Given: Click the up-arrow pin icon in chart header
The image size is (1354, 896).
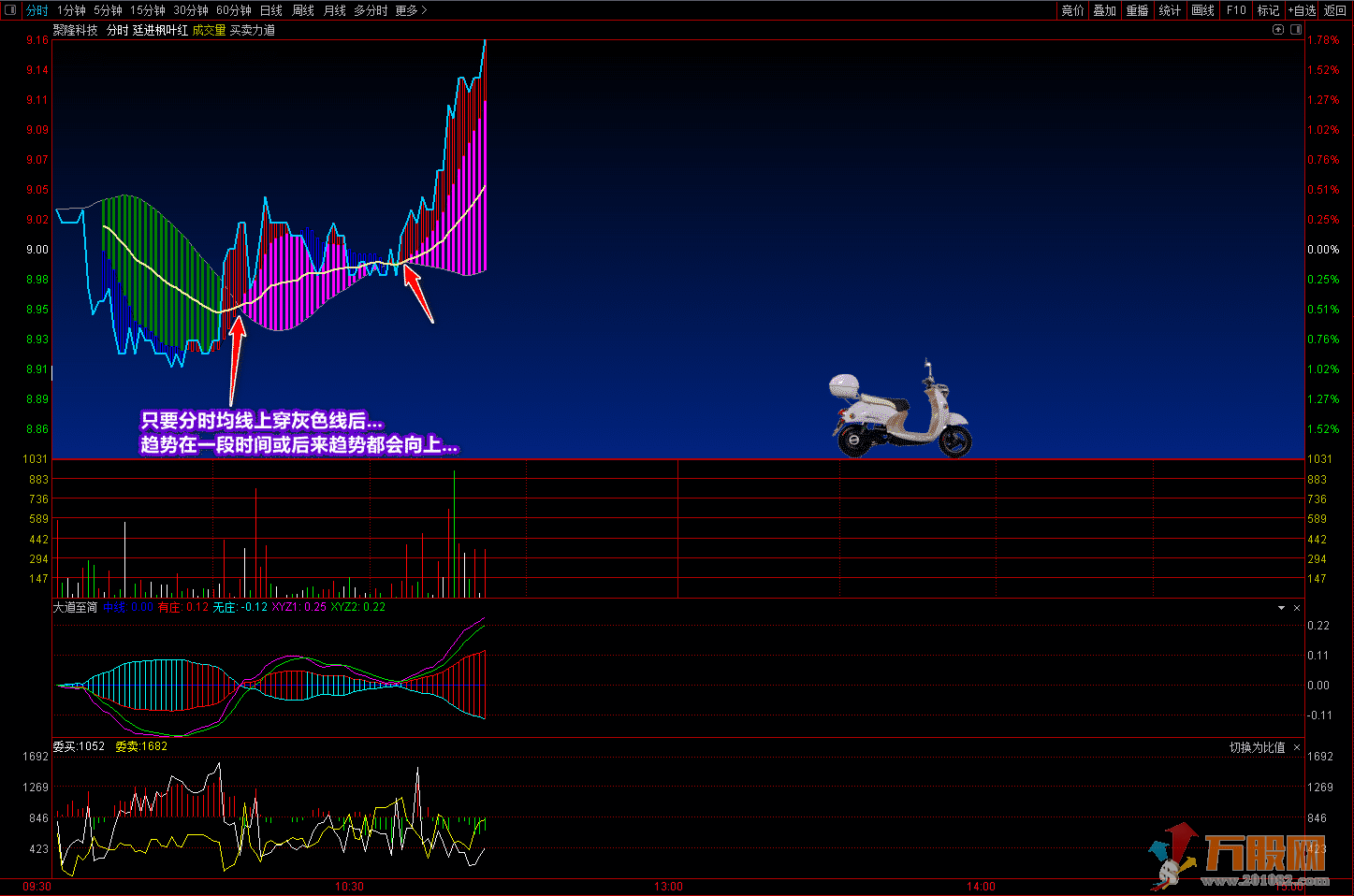Looking at the screenshot, I should click(x=1278, y=30).
